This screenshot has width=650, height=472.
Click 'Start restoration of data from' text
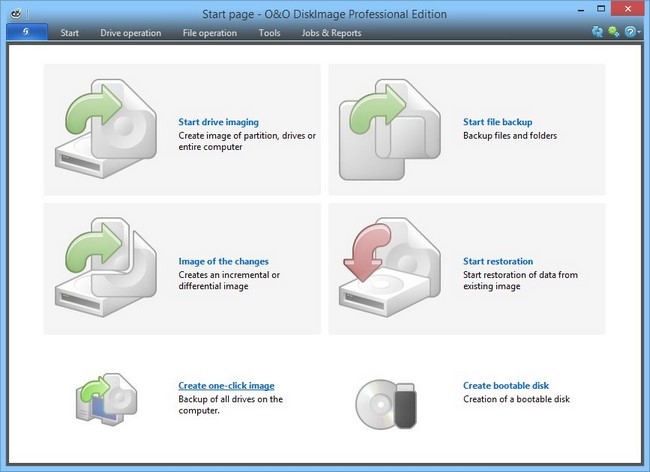pyautogui.click(x=520, y=275)
